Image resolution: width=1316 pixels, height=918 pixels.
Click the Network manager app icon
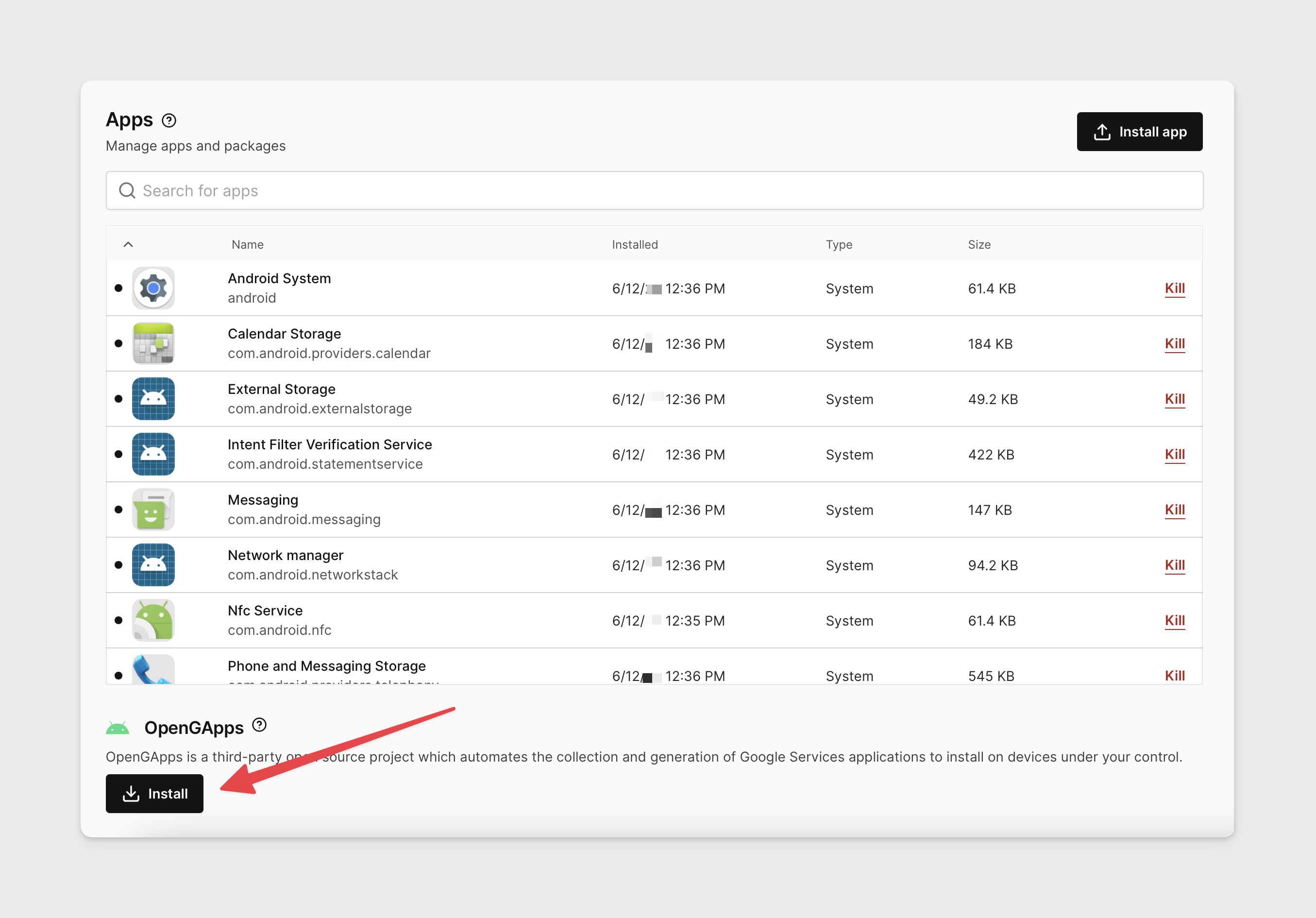click(153, 565)
